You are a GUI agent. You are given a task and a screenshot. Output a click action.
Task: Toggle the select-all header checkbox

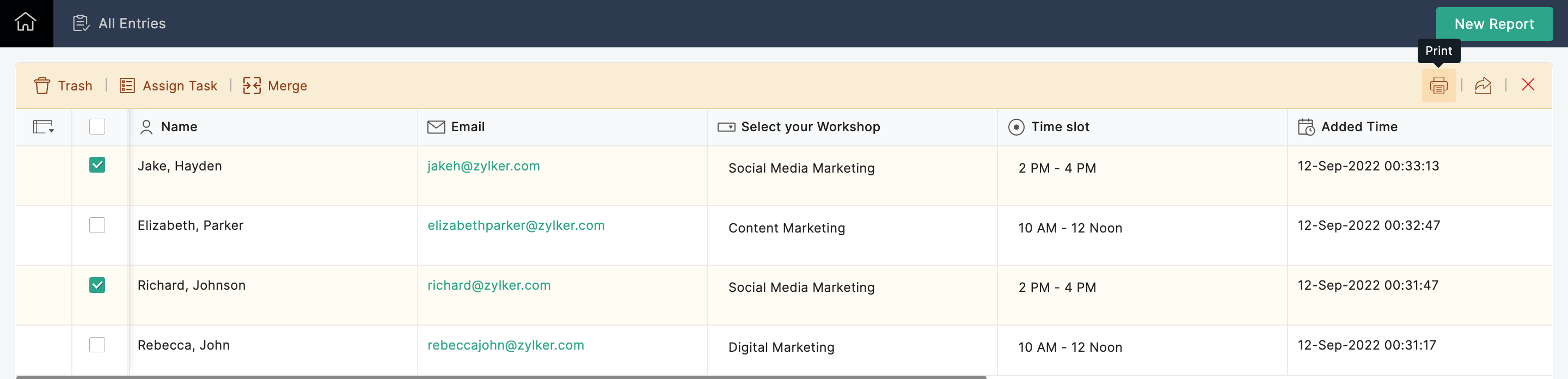[x=97, y=126]
